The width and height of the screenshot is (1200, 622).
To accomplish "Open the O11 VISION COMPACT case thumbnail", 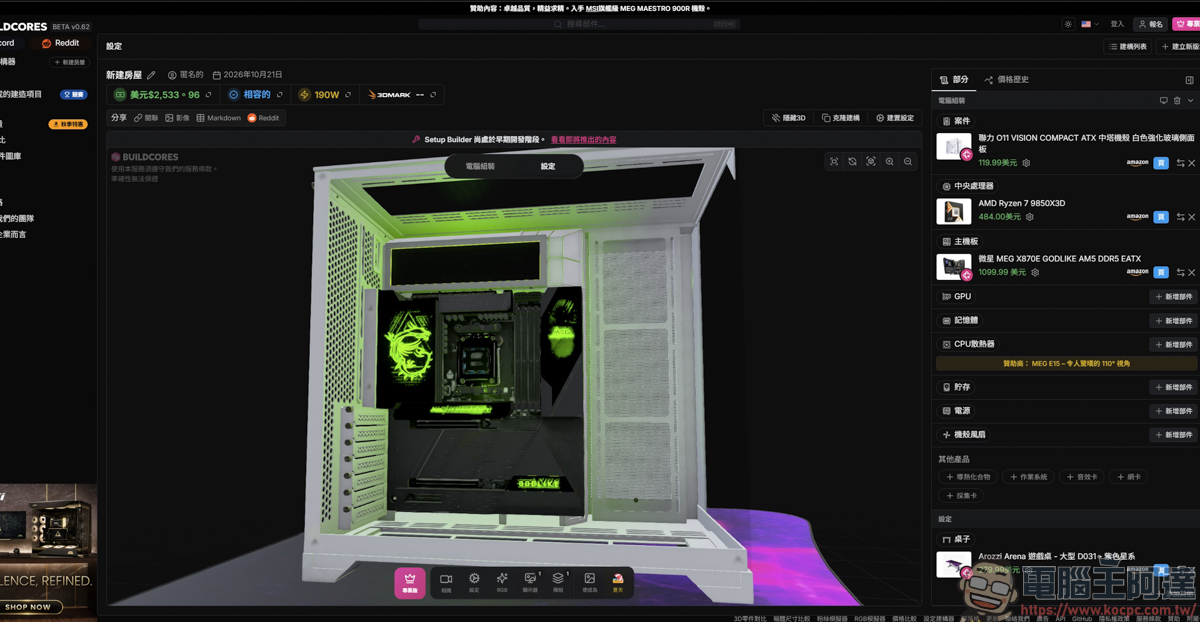I will pyautogui.click(x=953, y=146).
